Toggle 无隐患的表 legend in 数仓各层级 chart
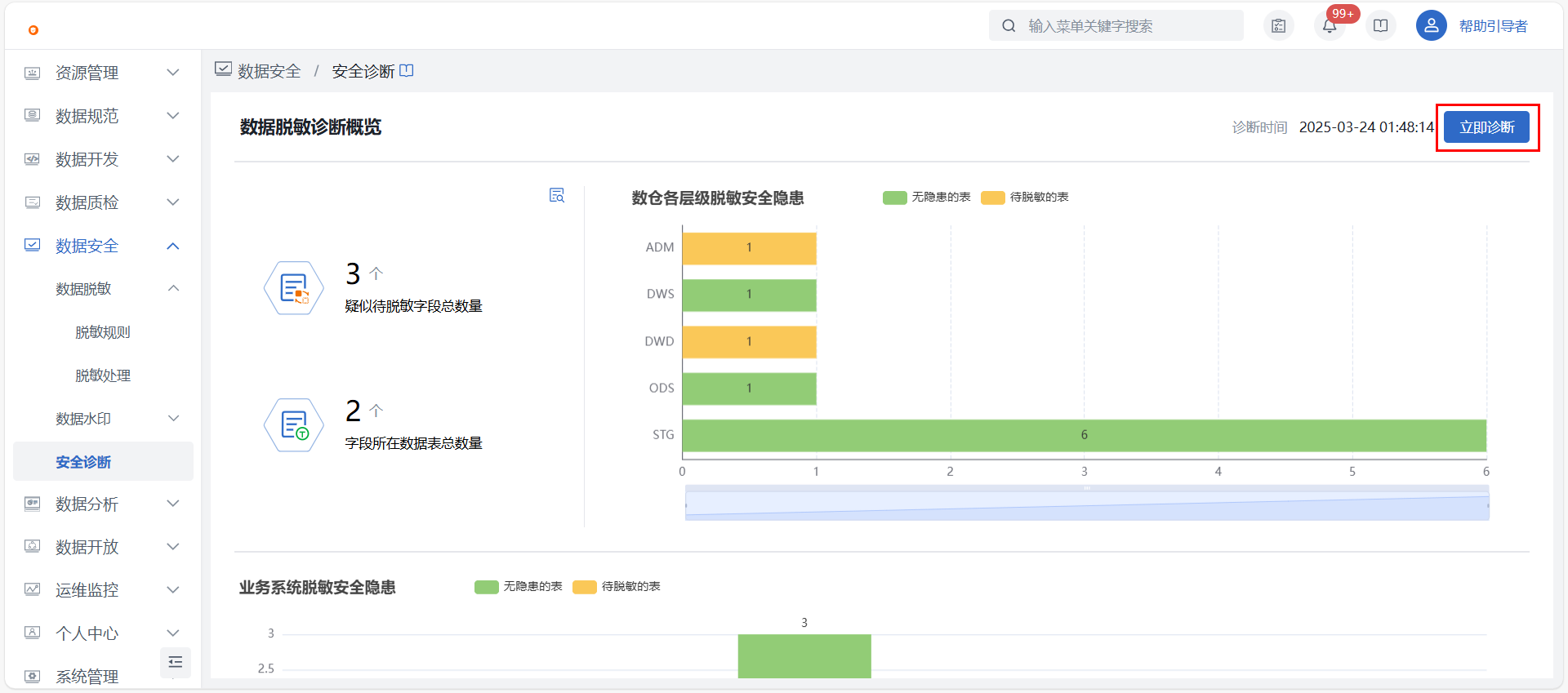 point(927,198)
